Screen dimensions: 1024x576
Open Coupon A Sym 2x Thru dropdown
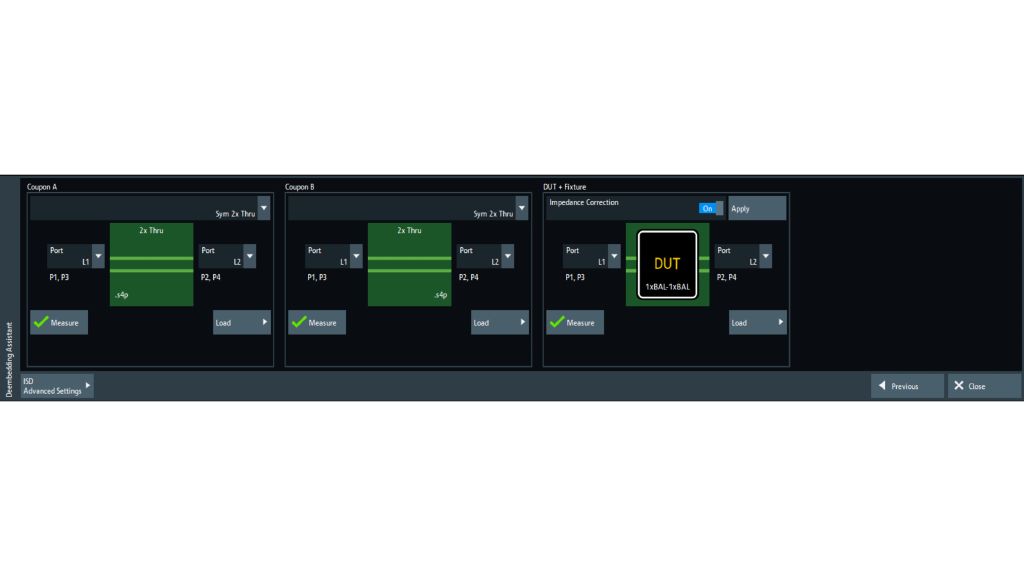(264, 207)
